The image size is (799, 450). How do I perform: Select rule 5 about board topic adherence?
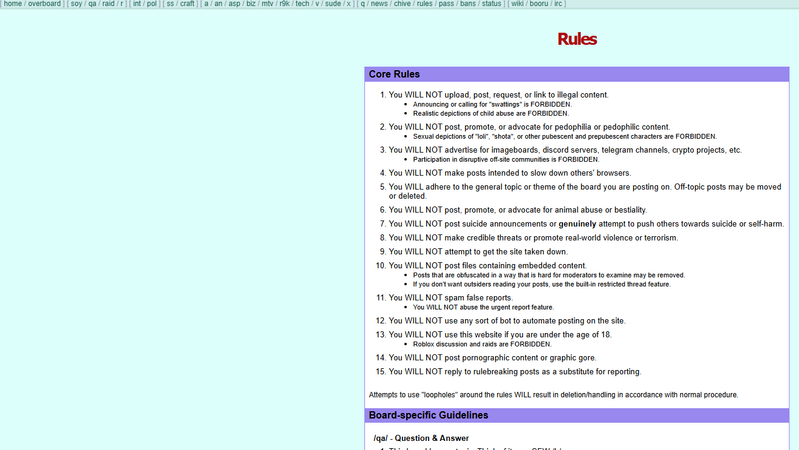click(x=585, y=192)
